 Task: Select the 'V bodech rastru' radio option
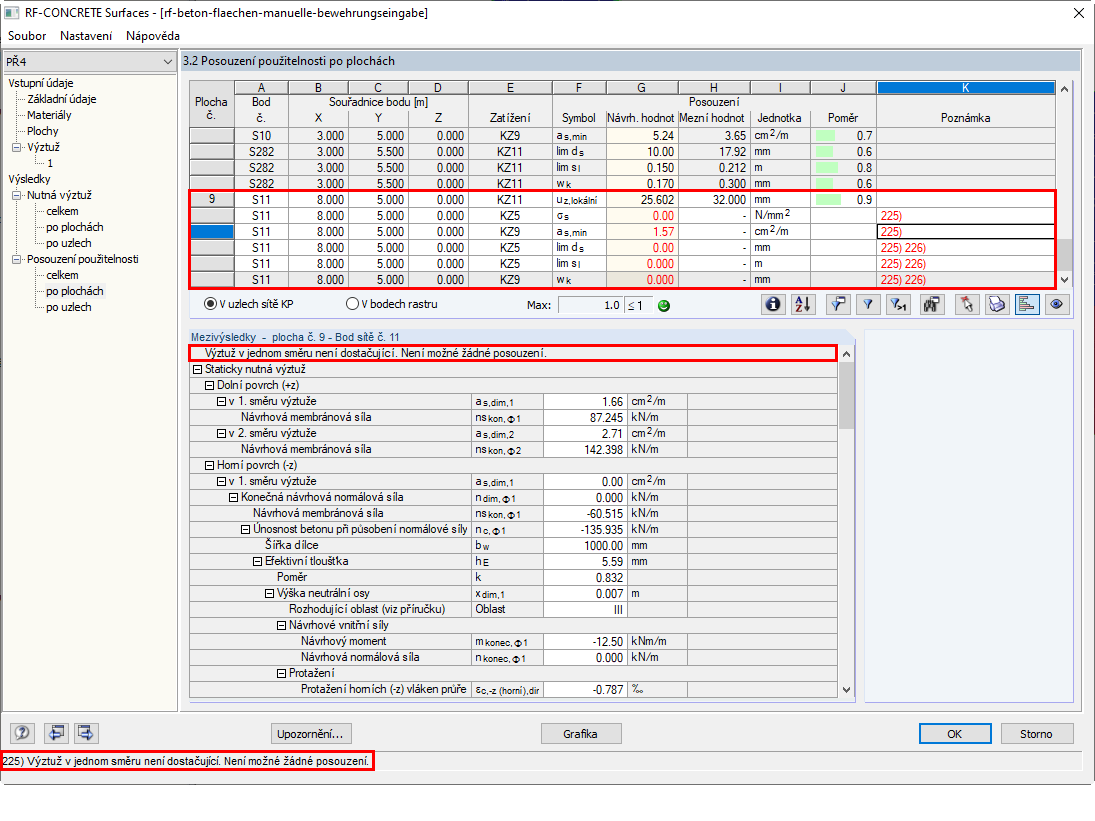(x=353, y=304)
